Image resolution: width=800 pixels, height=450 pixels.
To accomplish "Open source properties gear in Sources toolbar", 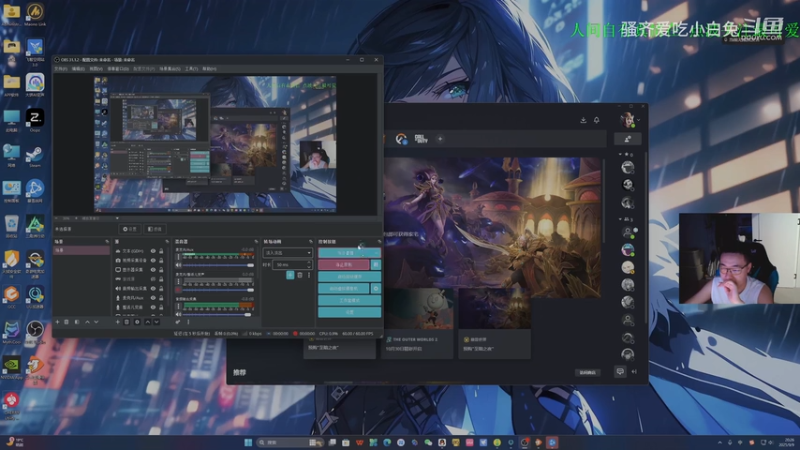I will (x=137, y=322).
